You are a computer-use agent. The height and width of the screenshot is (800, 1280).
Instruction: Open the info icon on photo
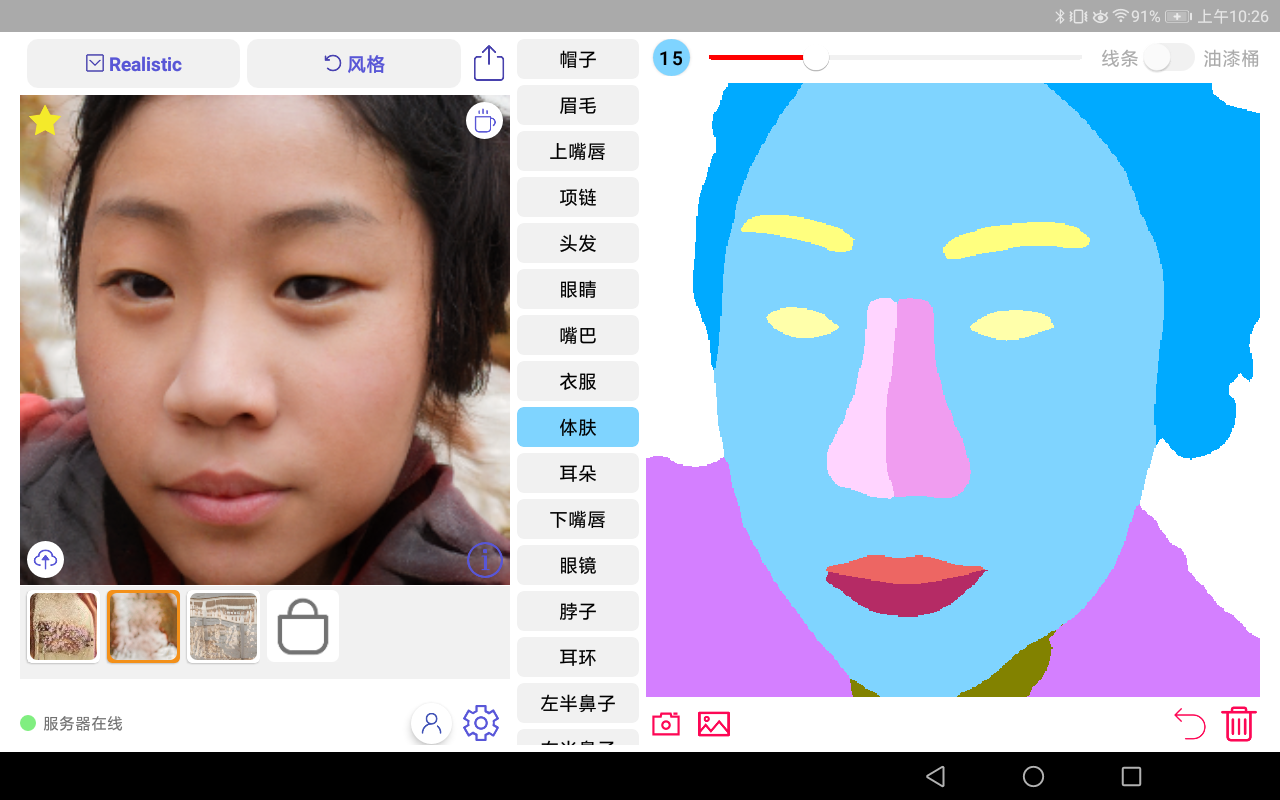point(484,559)
